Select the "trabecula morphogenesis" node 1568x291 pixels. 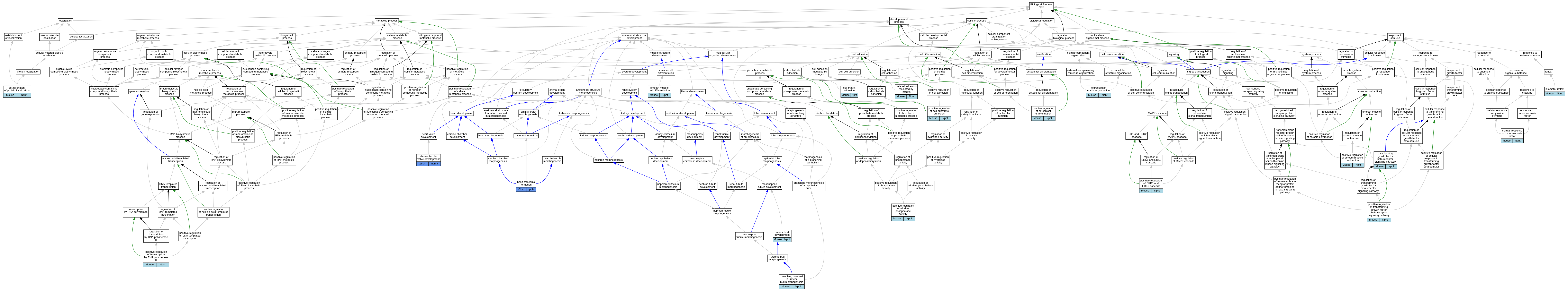(574, 113)
